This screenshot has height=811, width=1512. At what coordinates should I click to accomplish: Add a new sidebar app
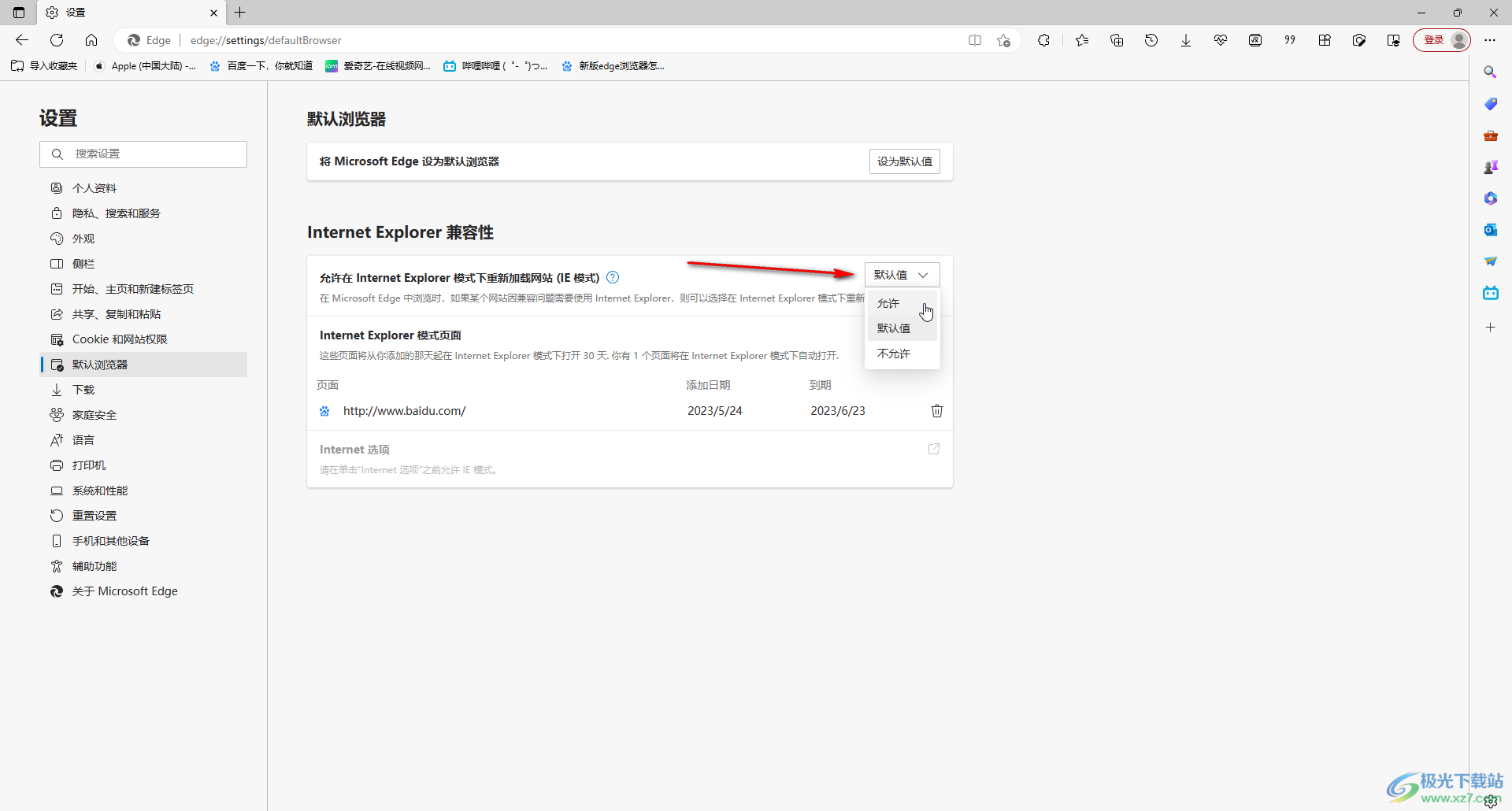coord(1490,328)
